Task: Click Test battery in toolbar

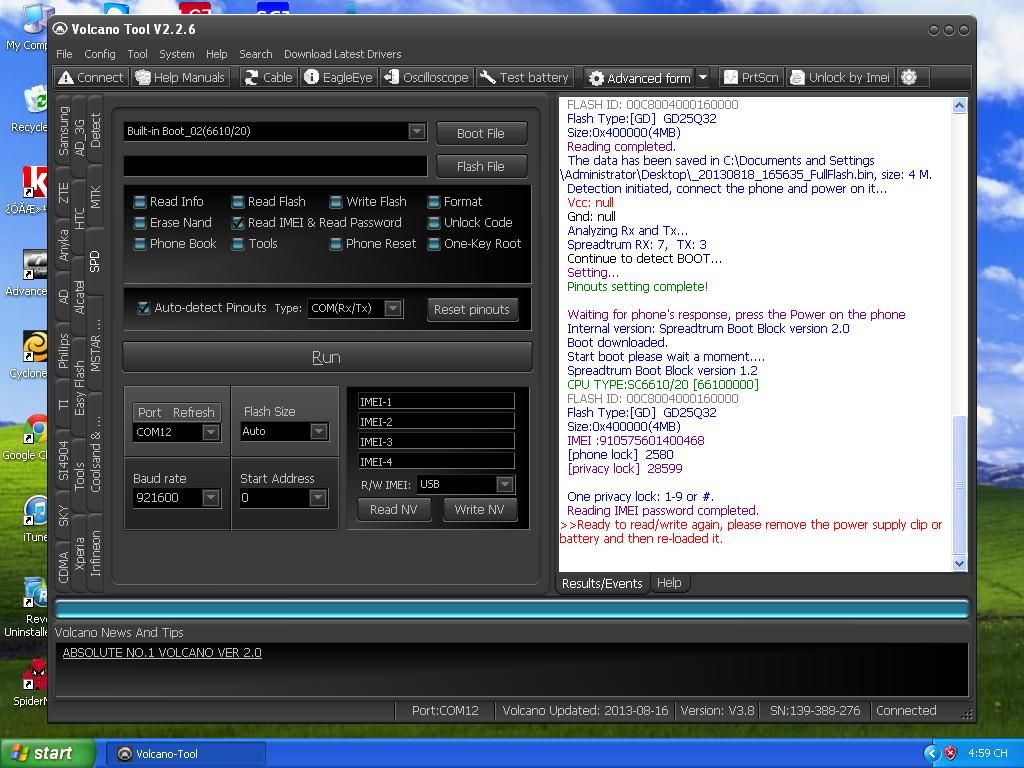Action: click(524, 78)
